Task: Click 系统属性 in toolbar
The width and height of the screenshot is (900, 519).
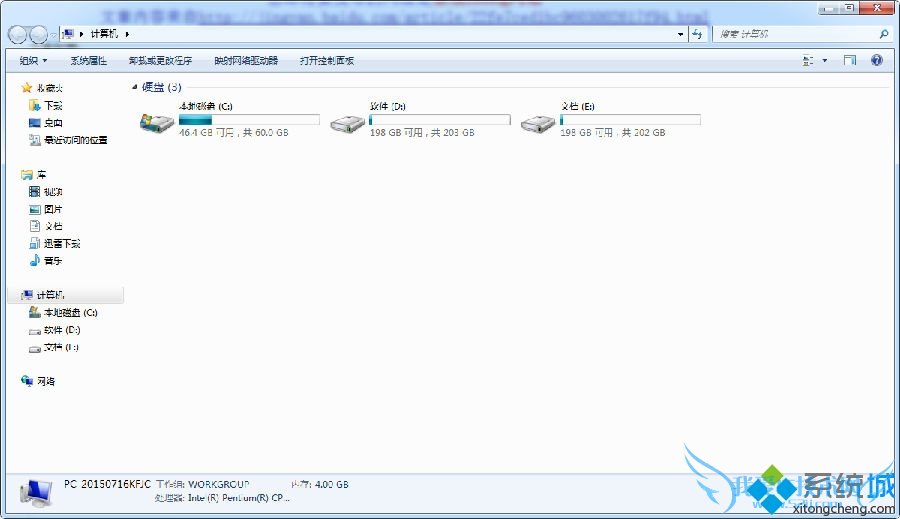Action: [x=88, y=60]
